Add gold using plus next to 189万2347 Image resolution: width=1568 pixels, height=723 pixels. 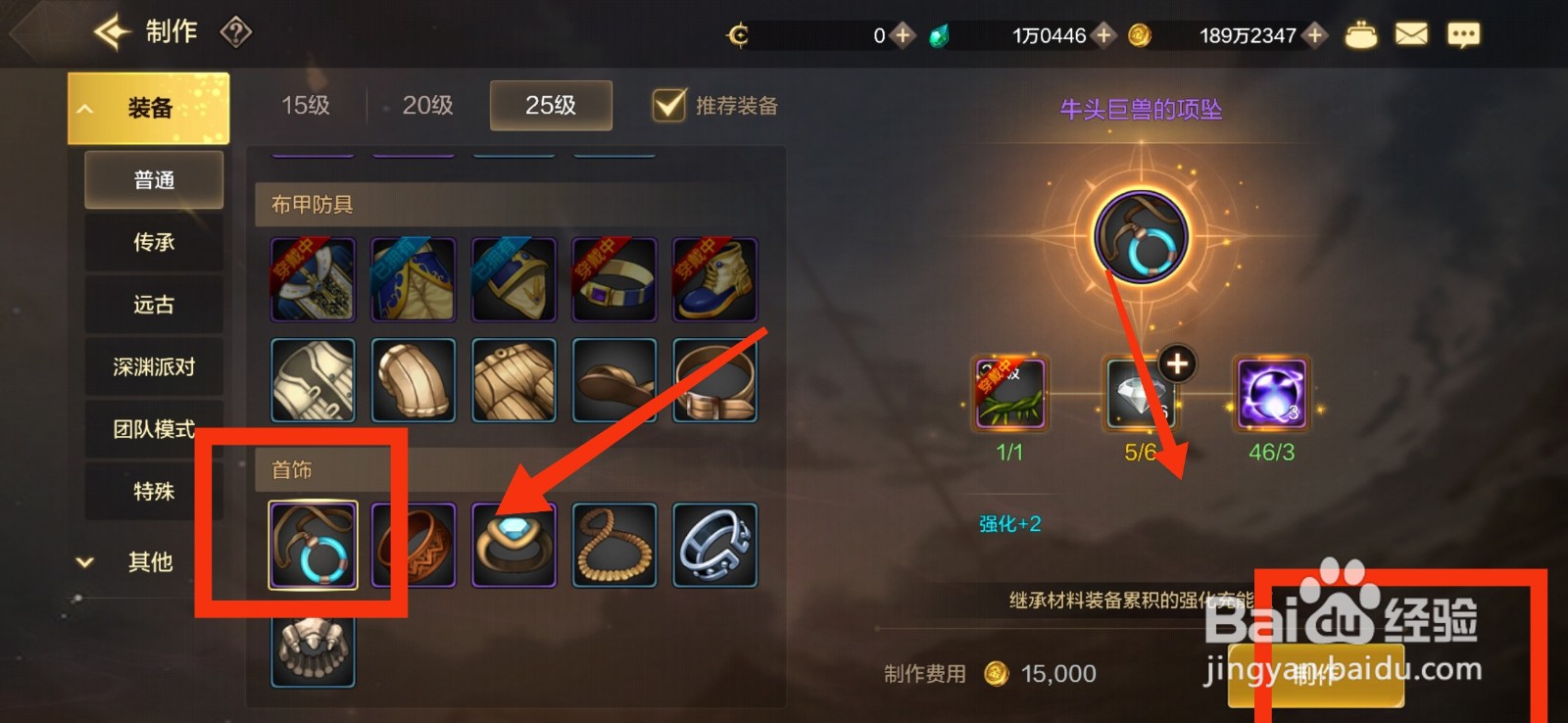pos(1315,35)
